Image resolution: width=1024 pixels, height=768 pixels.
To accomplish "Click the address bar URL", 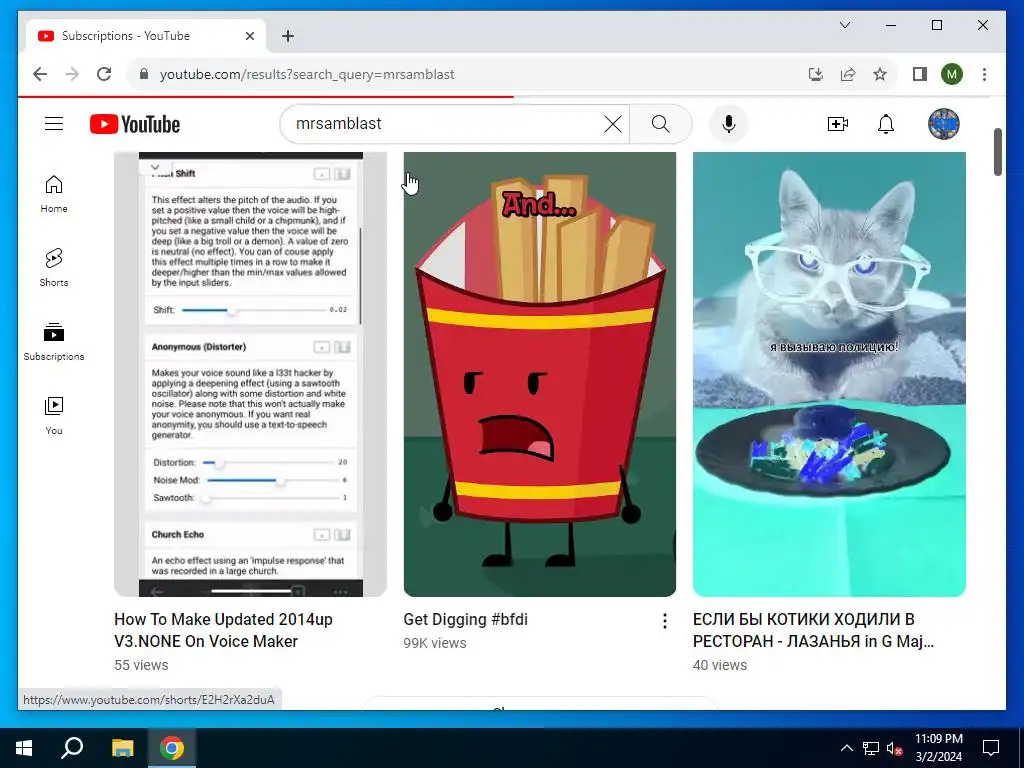I will point(307,74).
